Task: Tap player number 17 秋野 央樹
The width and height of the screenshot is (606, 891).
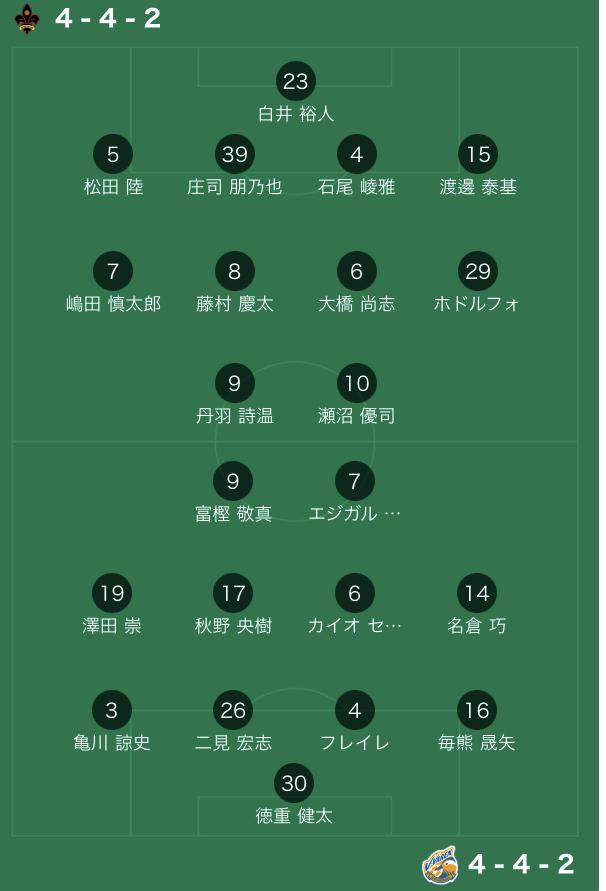Action: [234, 593]
